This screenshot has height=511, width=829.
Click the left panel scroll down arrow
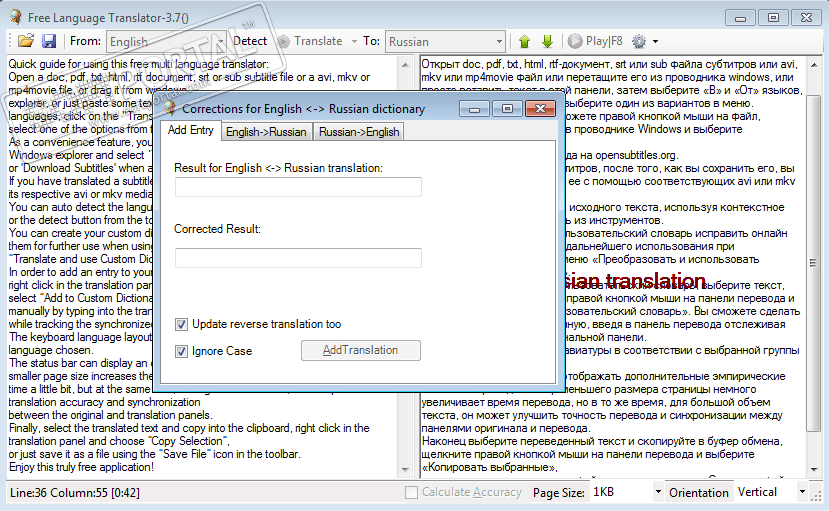click(405, 469)
